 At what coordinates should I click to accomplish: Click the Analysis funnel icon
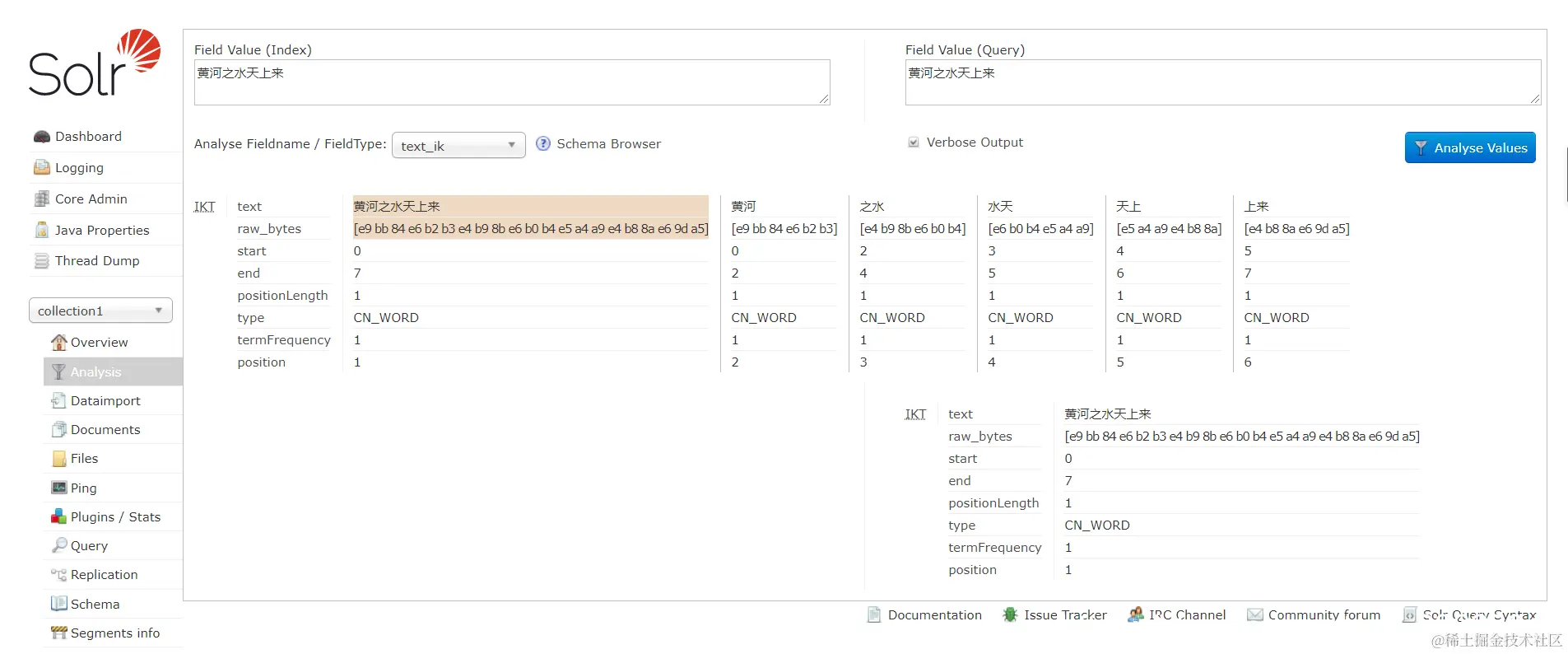(58, 372)
